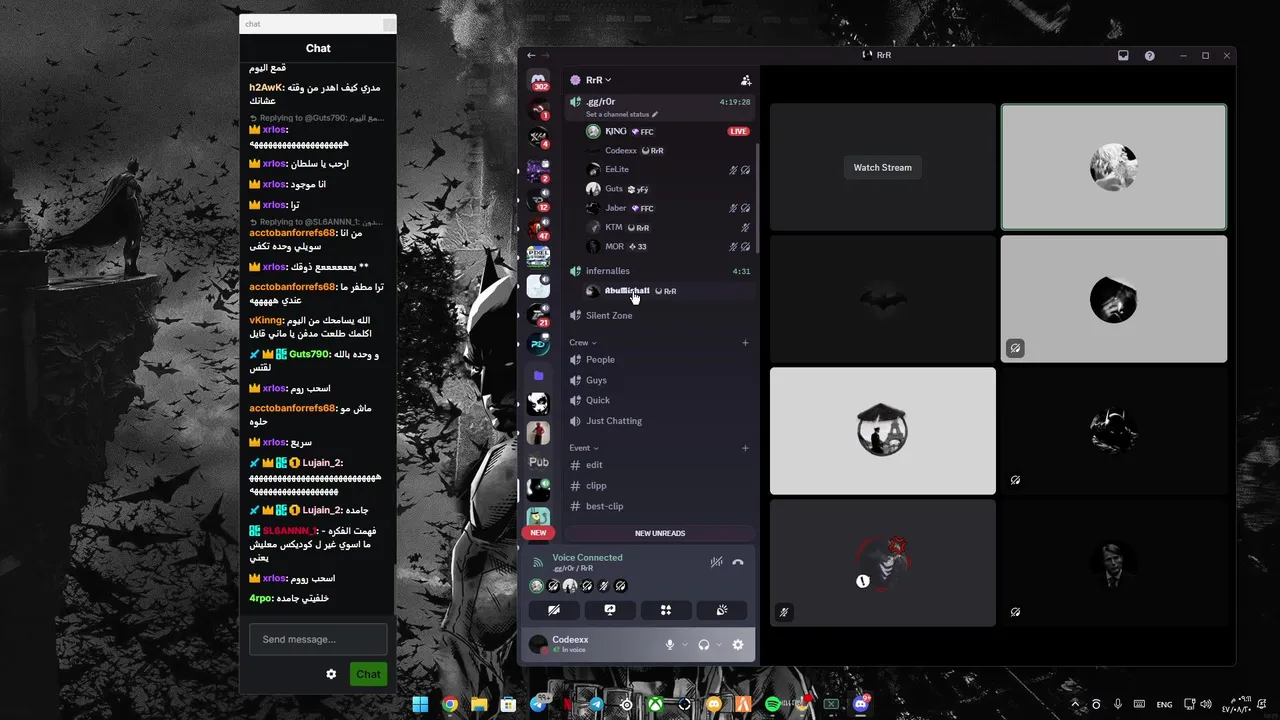
Task: Open soundboard button in voice panel
Action: [x=721, y=610]
